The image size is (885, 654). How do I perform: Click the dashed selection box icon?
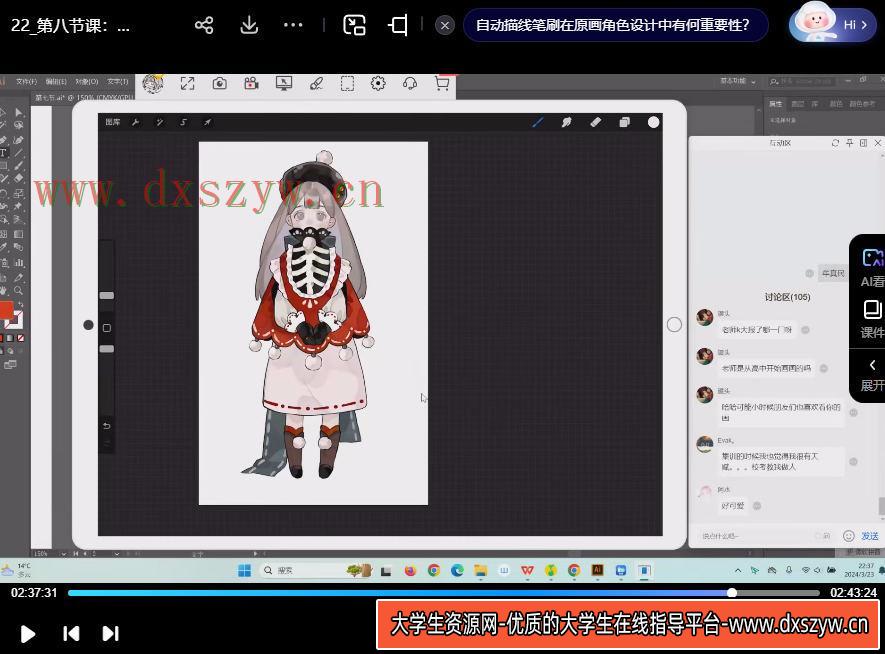(347, 84)
